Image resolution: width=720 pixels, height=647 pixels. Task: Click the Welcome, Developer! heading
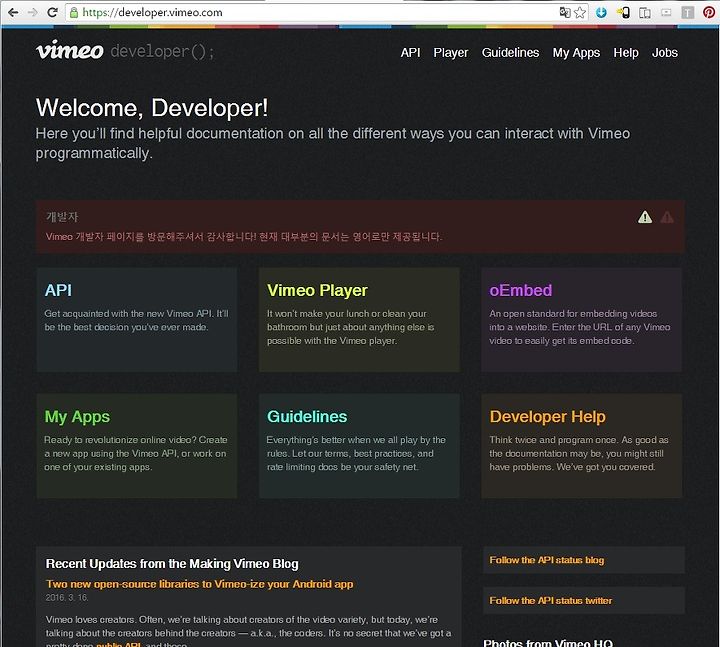pyautogui.click(x=152, y=108)
